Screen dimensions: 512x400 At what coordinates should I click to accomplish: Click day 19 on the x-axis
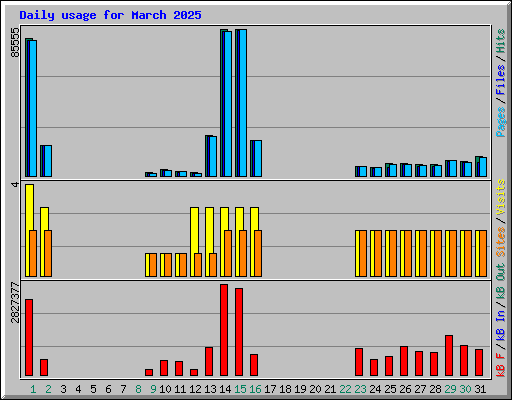point(300,389)
